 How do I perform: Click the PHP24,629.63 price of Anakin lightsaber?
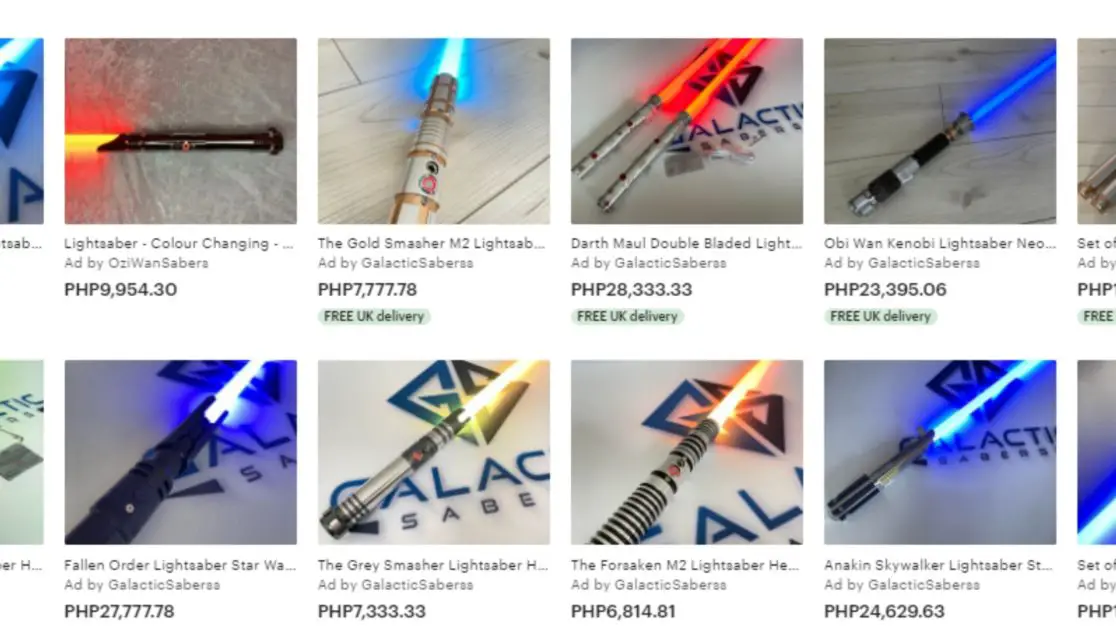(x=885, y=612)
